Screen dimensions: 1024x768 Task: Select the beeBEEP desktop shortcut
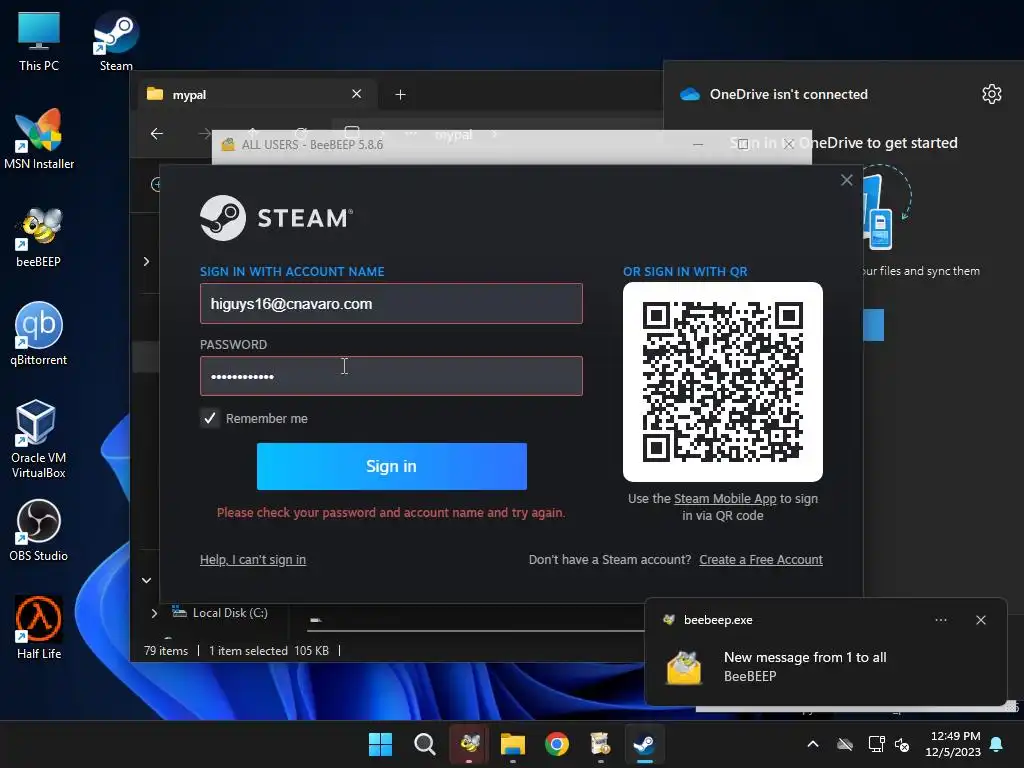[x=39, y=236]
